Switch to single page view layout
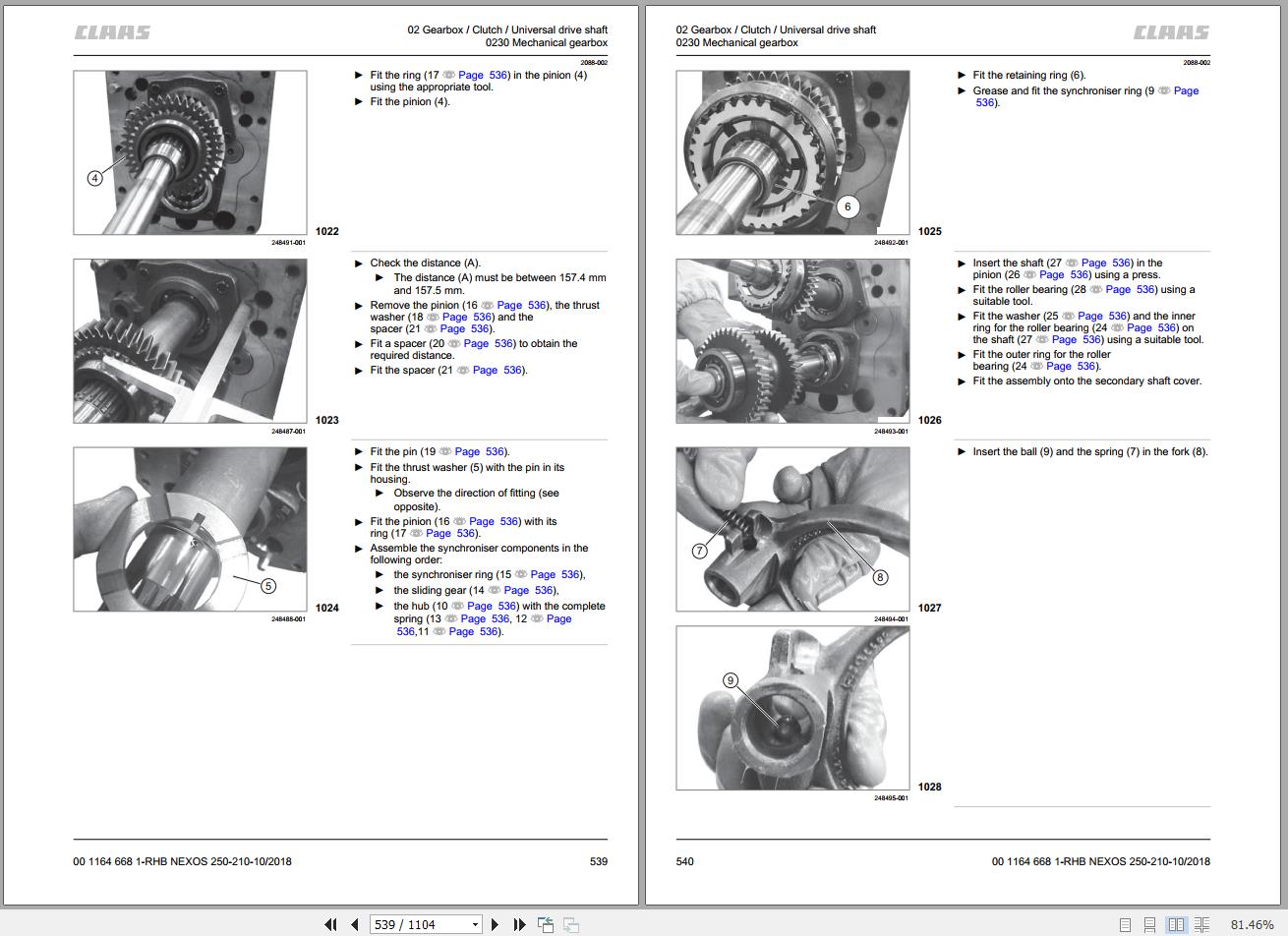 coord(1126,925)
